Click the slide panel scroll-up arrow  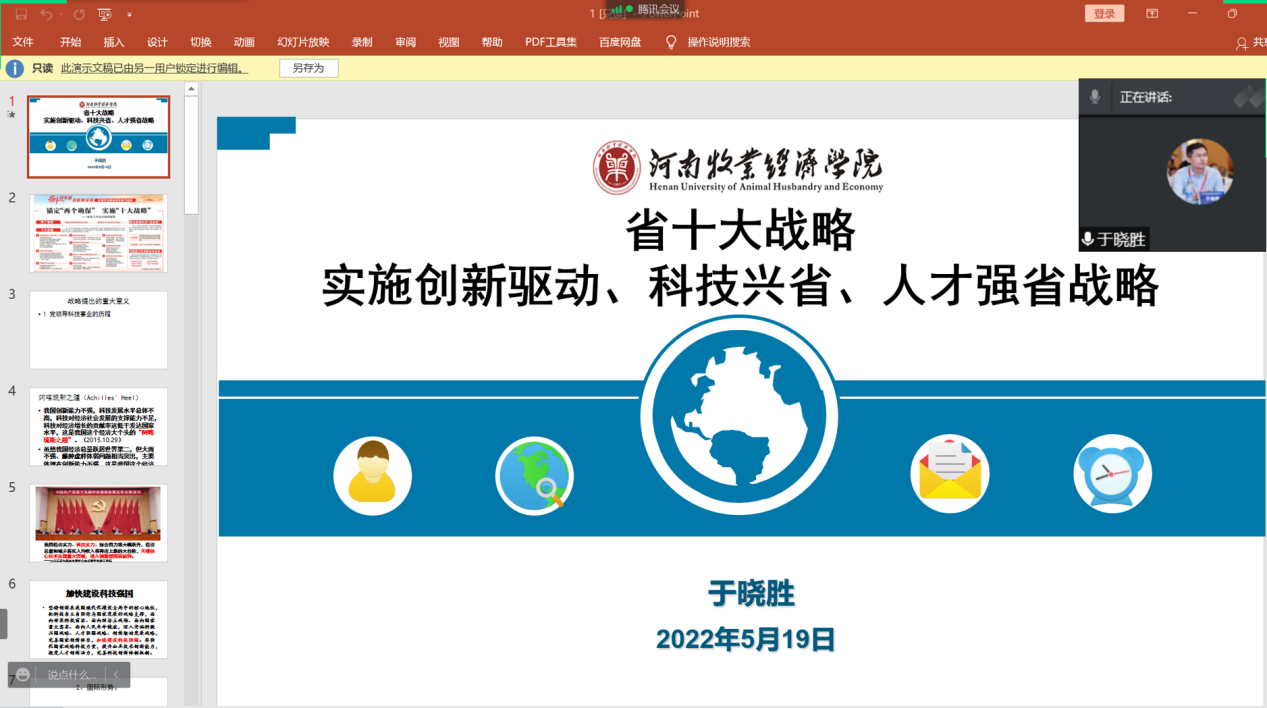(191, 90)
